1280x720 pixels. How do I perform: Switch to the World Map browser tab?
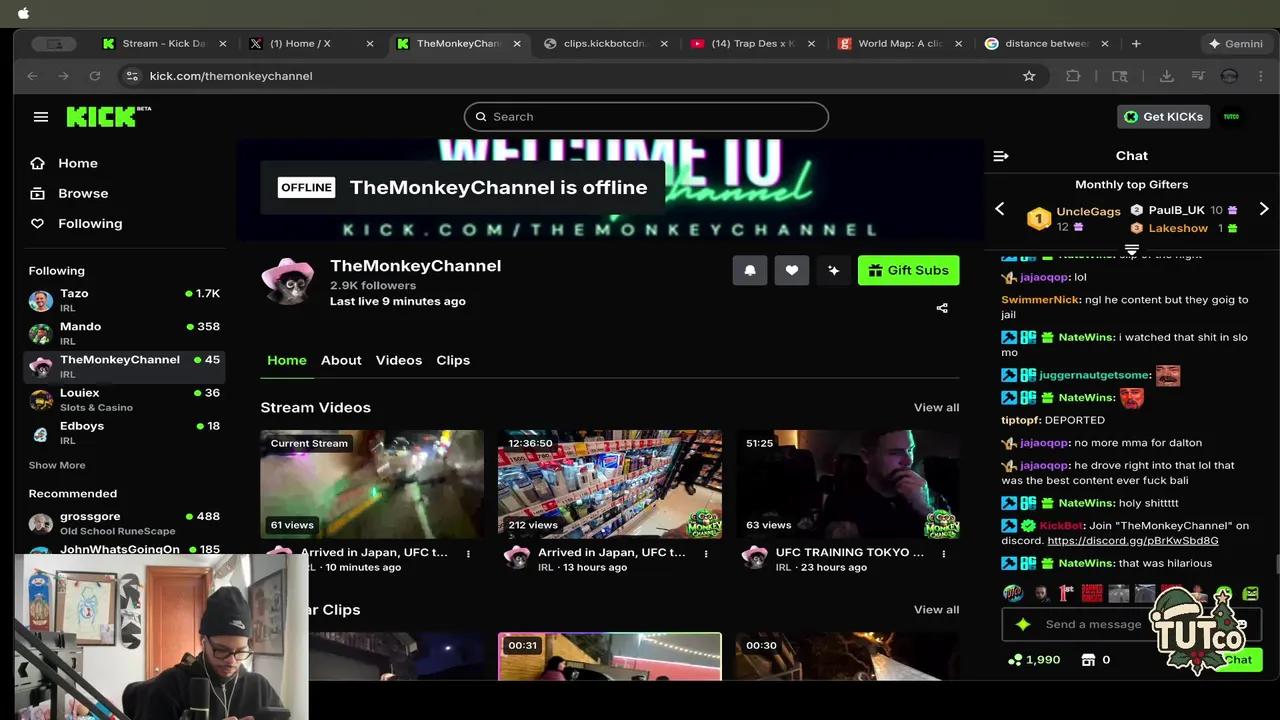point(900,44)
